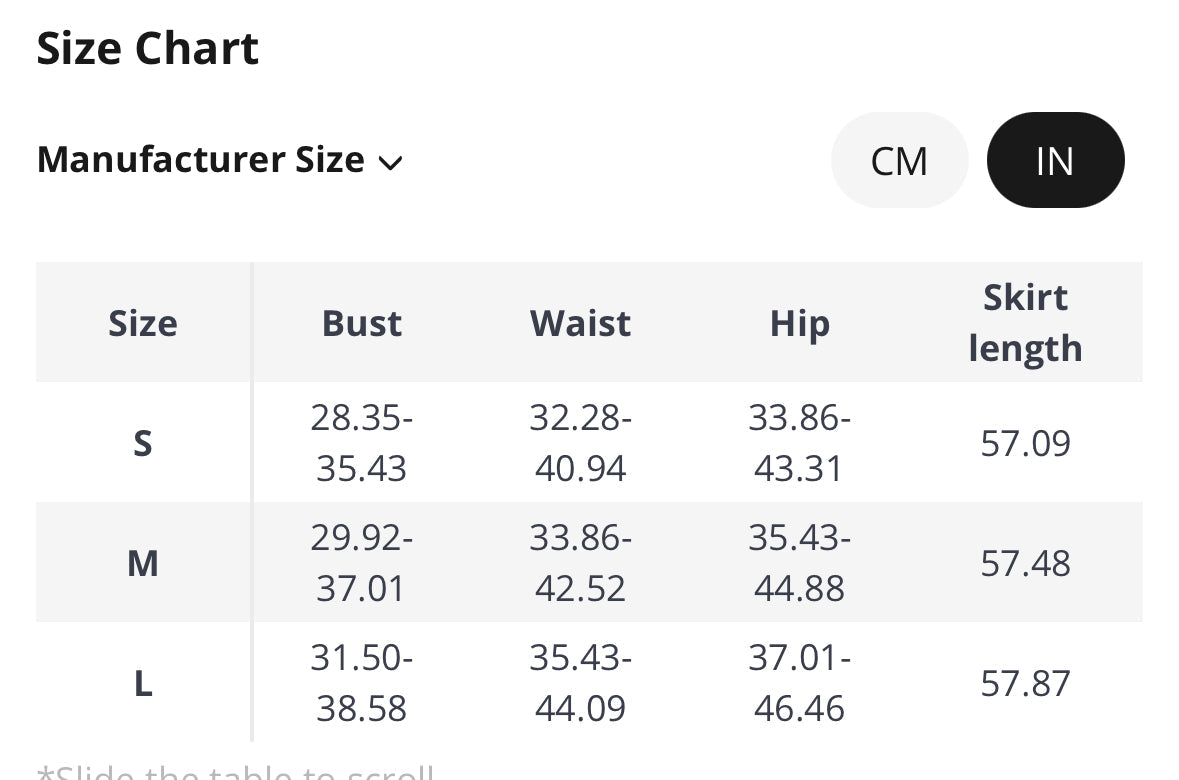This screenshot has width=1179, height=780.
Task: Click the Skirt length column header
Action: 1026,323
